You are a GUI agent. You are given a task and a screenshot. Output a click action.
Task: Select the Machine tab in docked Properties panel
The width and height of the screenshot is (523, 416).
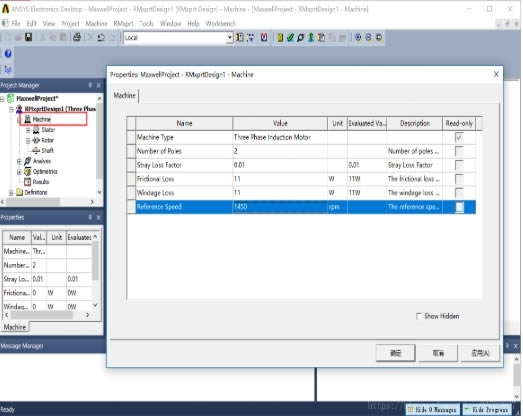15,327
